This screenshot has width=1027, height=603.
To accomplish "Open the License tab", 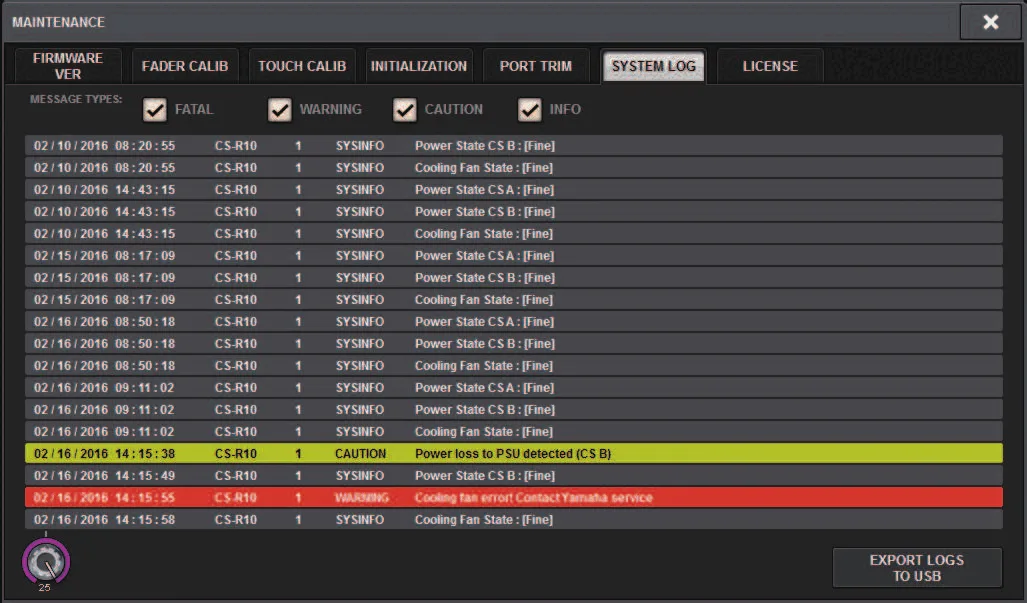I will pos(770,66).
